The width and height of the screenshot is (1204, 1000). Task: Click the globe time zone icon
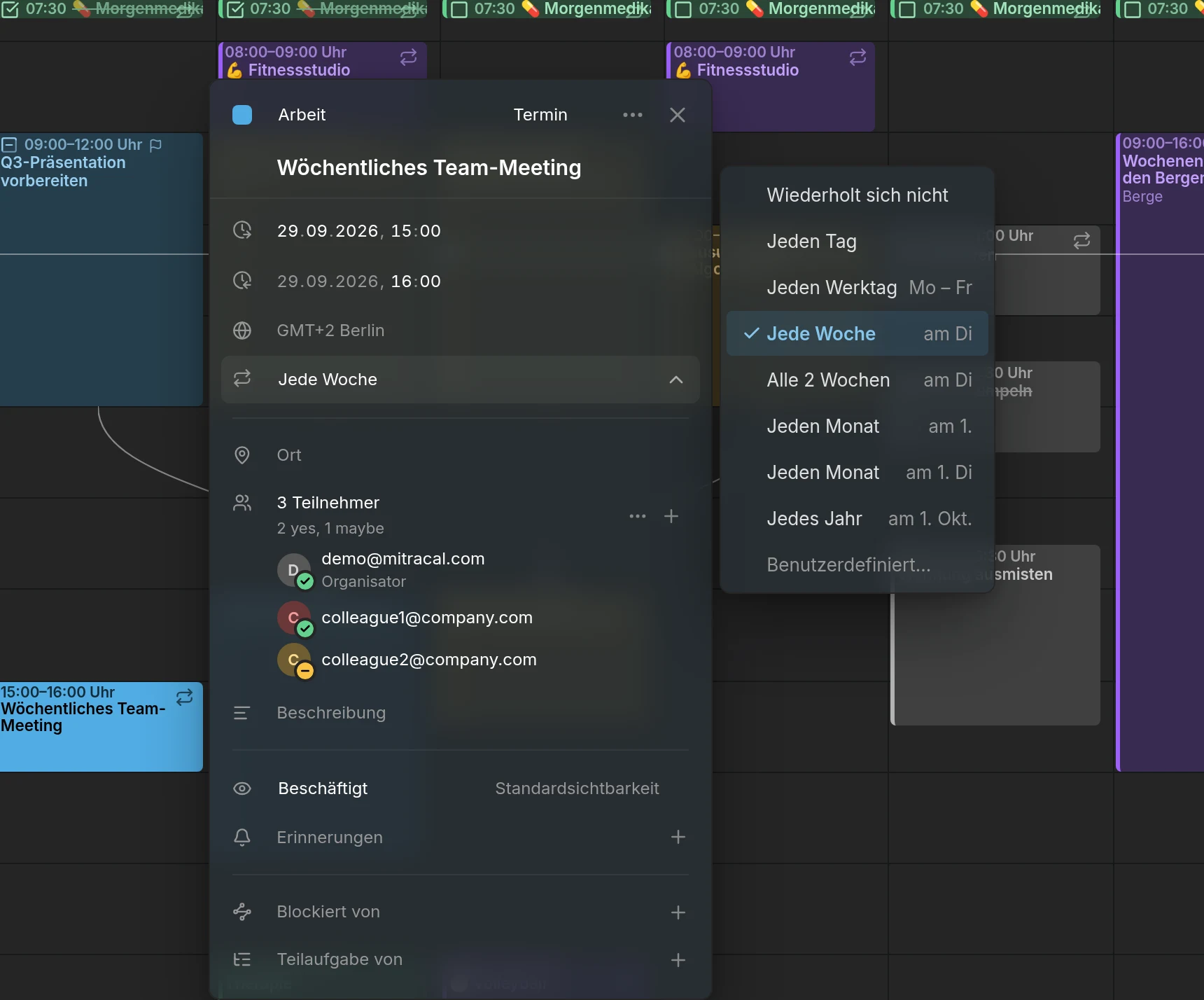(x=242, y=331)
